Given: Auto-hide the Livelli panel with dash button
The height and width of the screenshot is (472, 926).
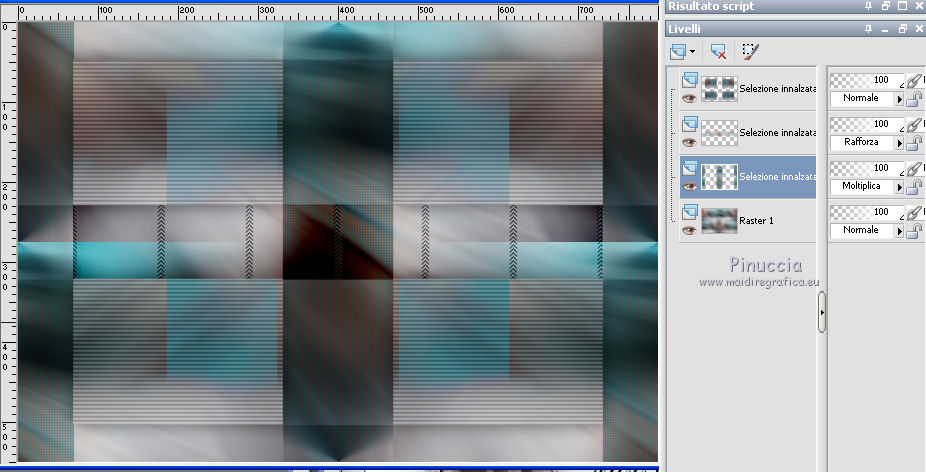Looking at the screenshot, I should [885, 29].
